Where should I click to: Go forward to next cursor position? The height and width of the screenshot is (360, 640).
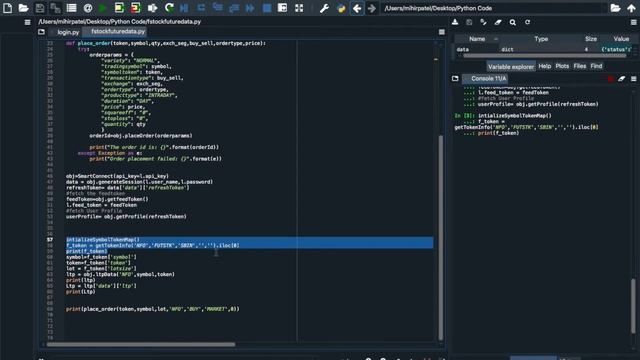[371, 8]
